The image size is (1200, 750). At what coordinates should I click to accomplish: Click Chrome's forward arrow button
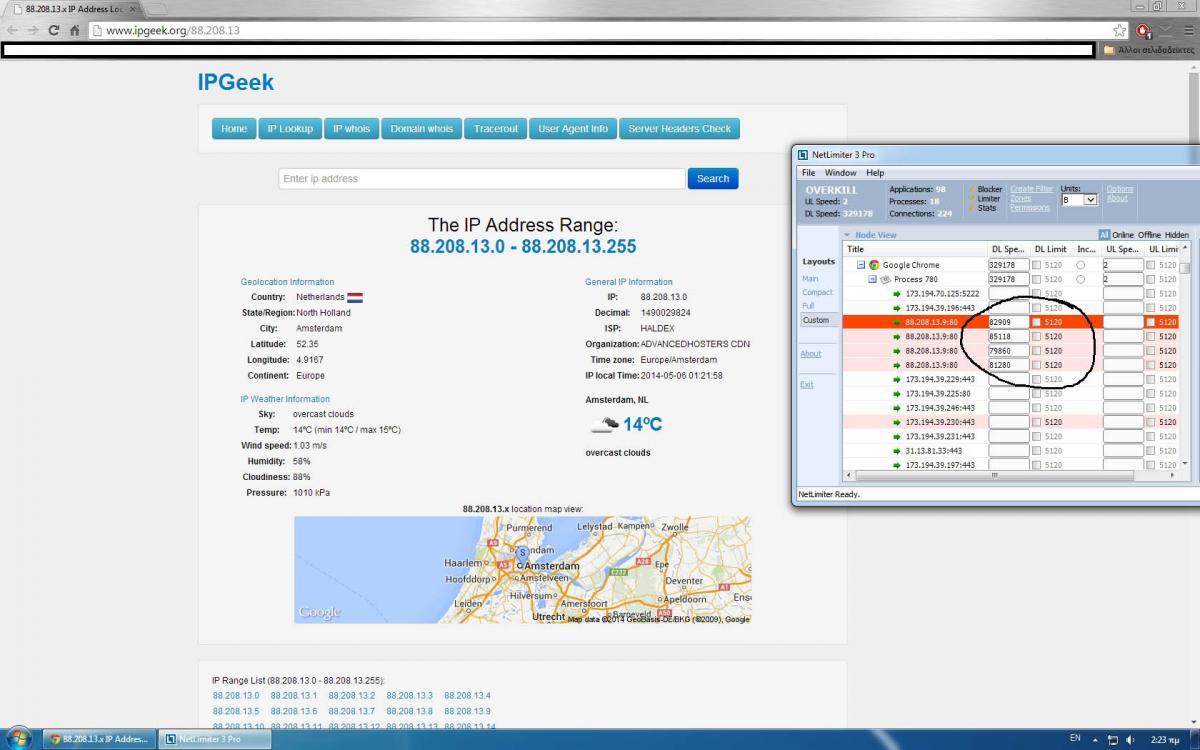click(x=34, y=30)
